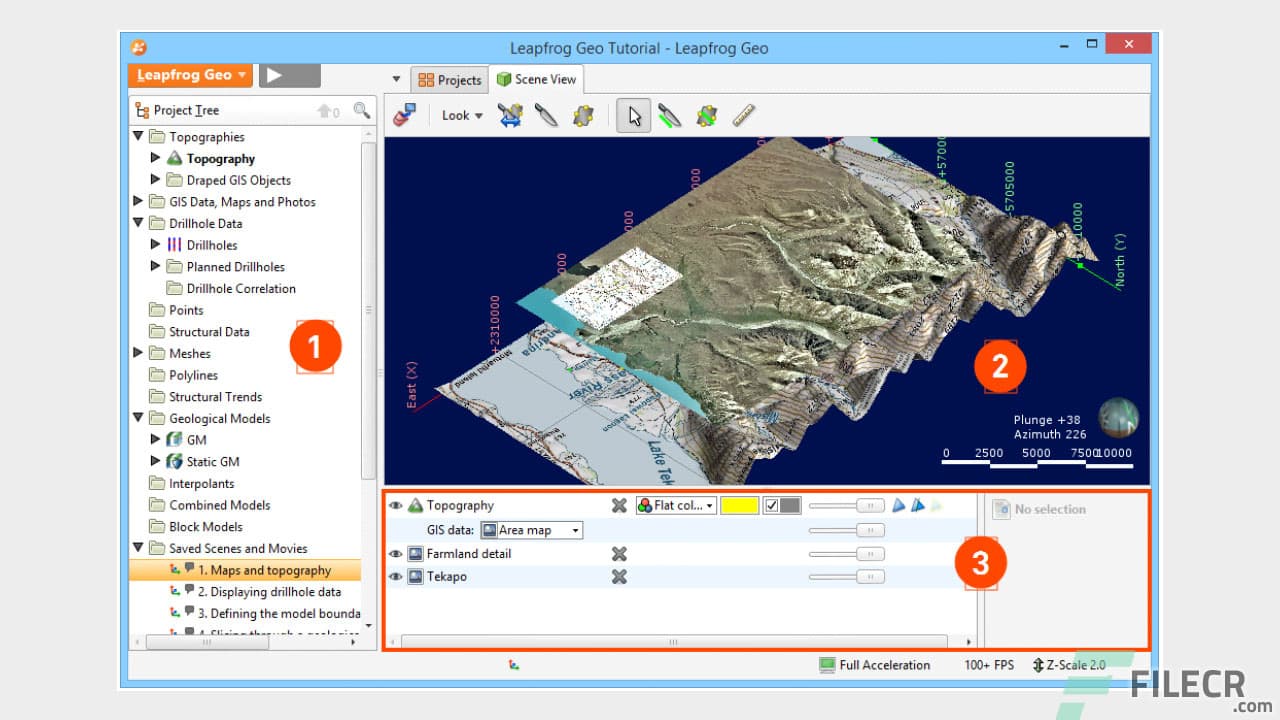Change GIS data from Area map dropdown
This screenshot has height=720, width=1280.
[x=530, y=529]
